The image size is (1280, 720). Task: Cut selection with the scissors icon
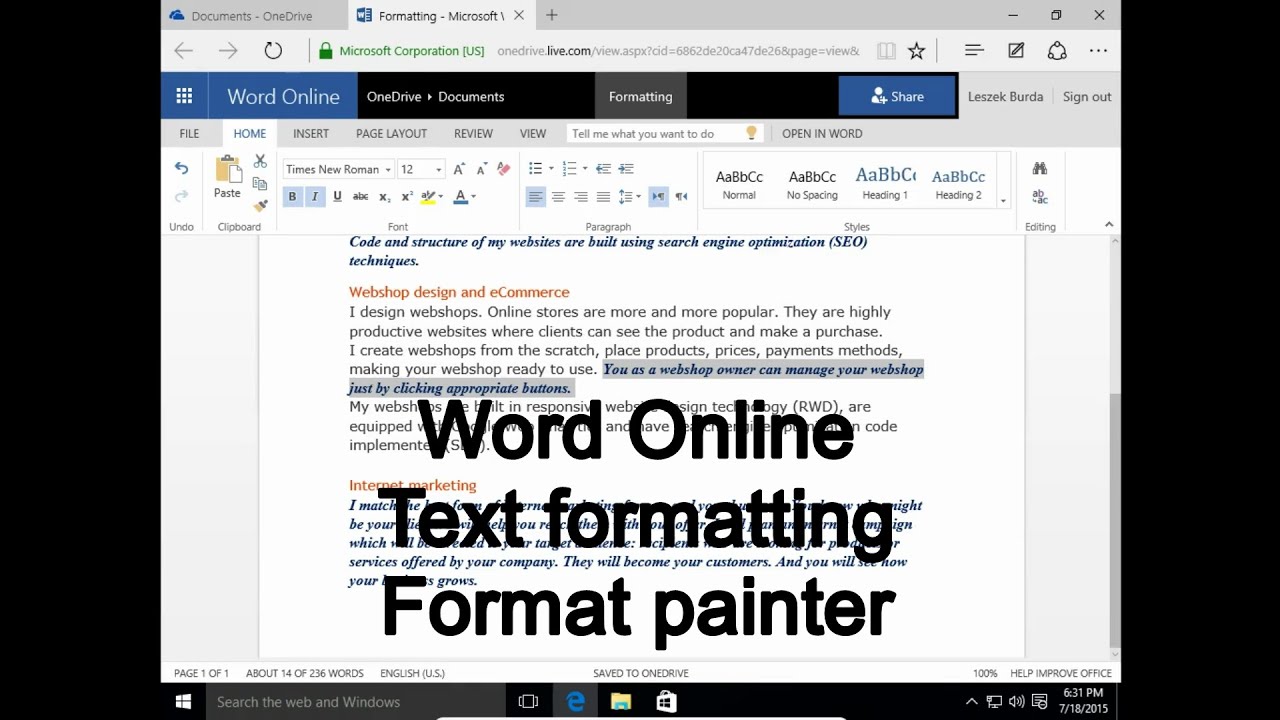(x=260, y=161)
